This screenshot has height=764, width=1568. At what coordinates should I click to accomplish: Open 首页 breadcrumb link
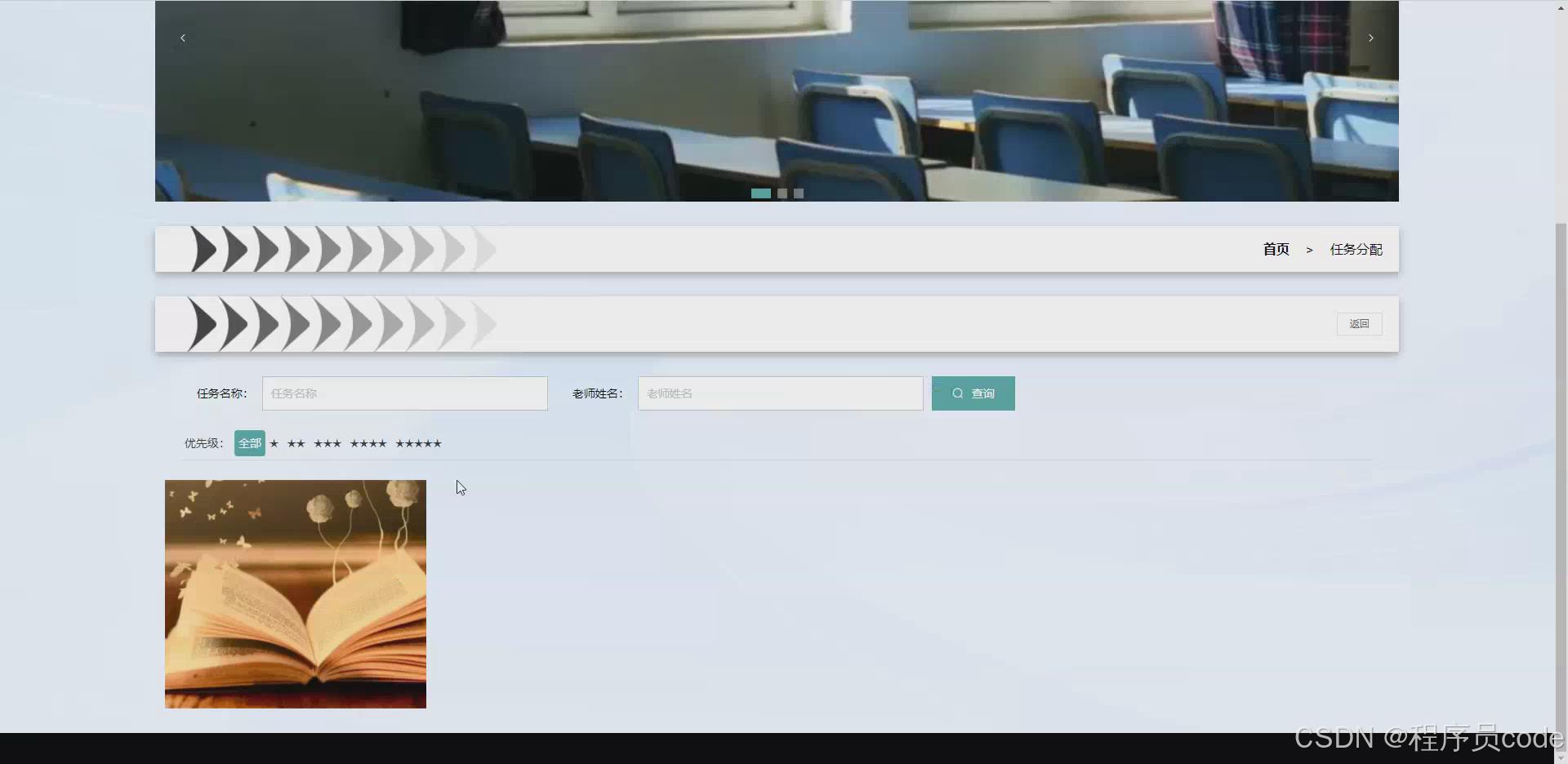tap(1276, 249)
